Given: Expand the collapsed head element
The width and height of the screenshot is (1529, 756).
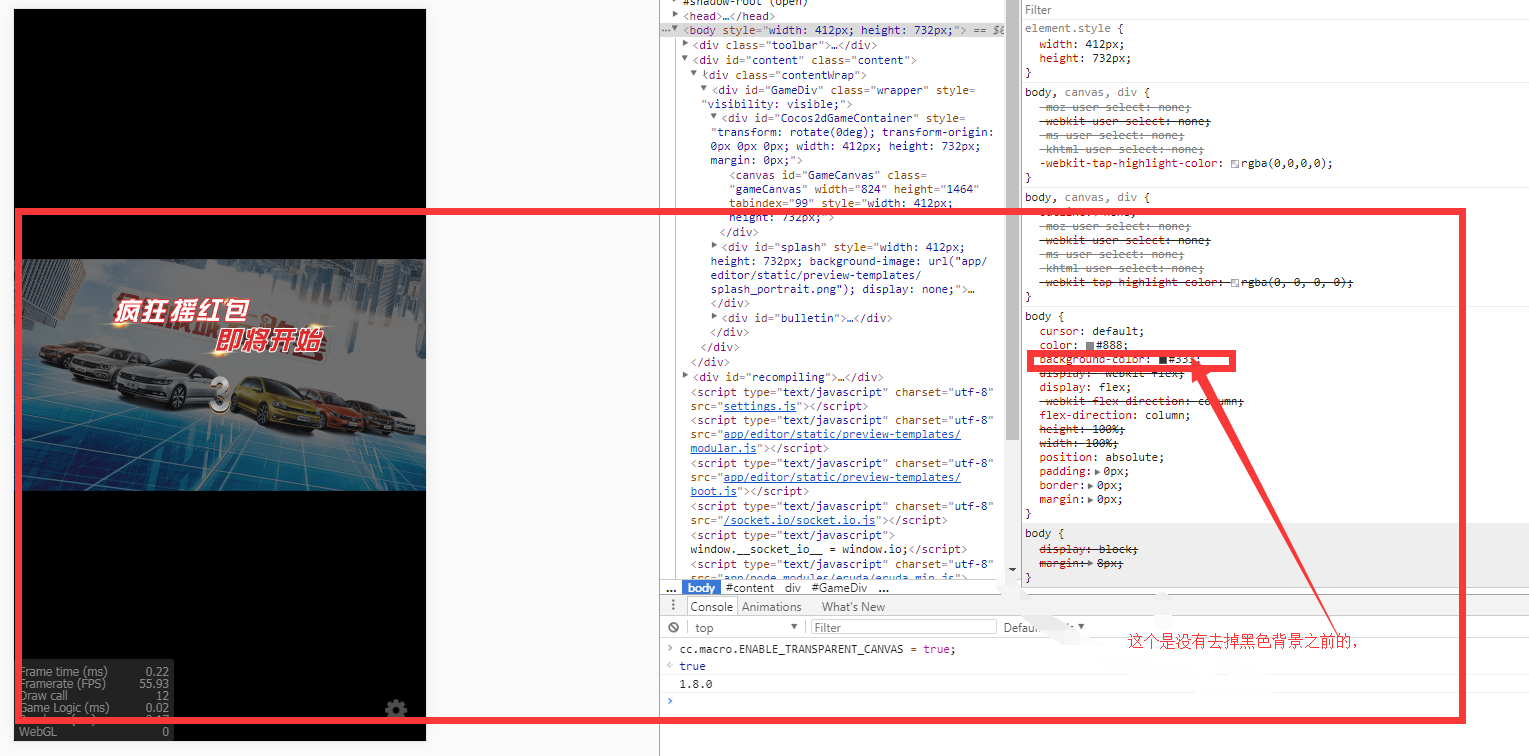Looking at the screenshot, I should (x=676, y=16).
